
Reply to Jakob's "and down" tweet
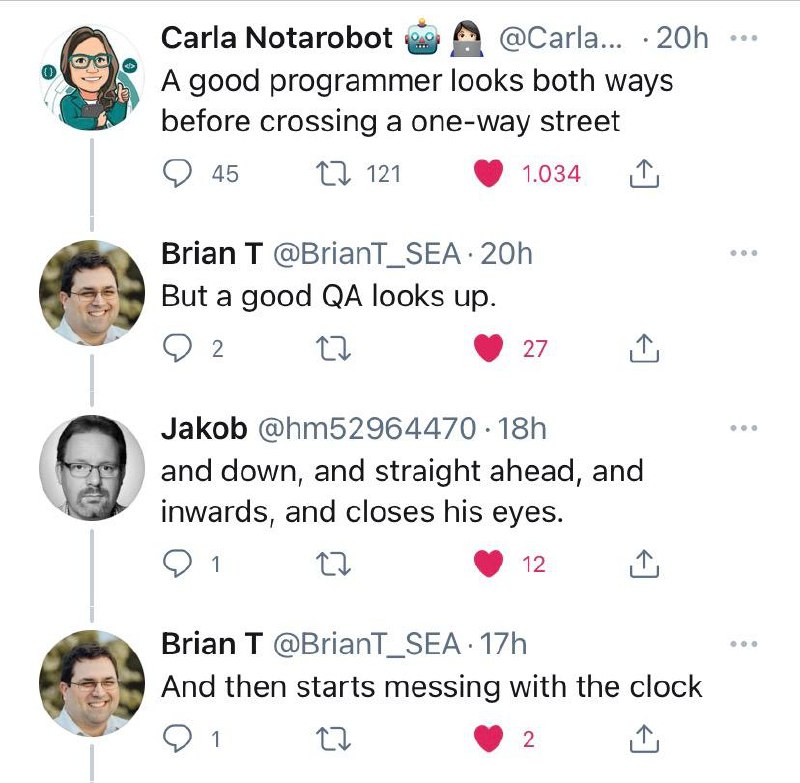pyautogui.click(x=177, y=564)
